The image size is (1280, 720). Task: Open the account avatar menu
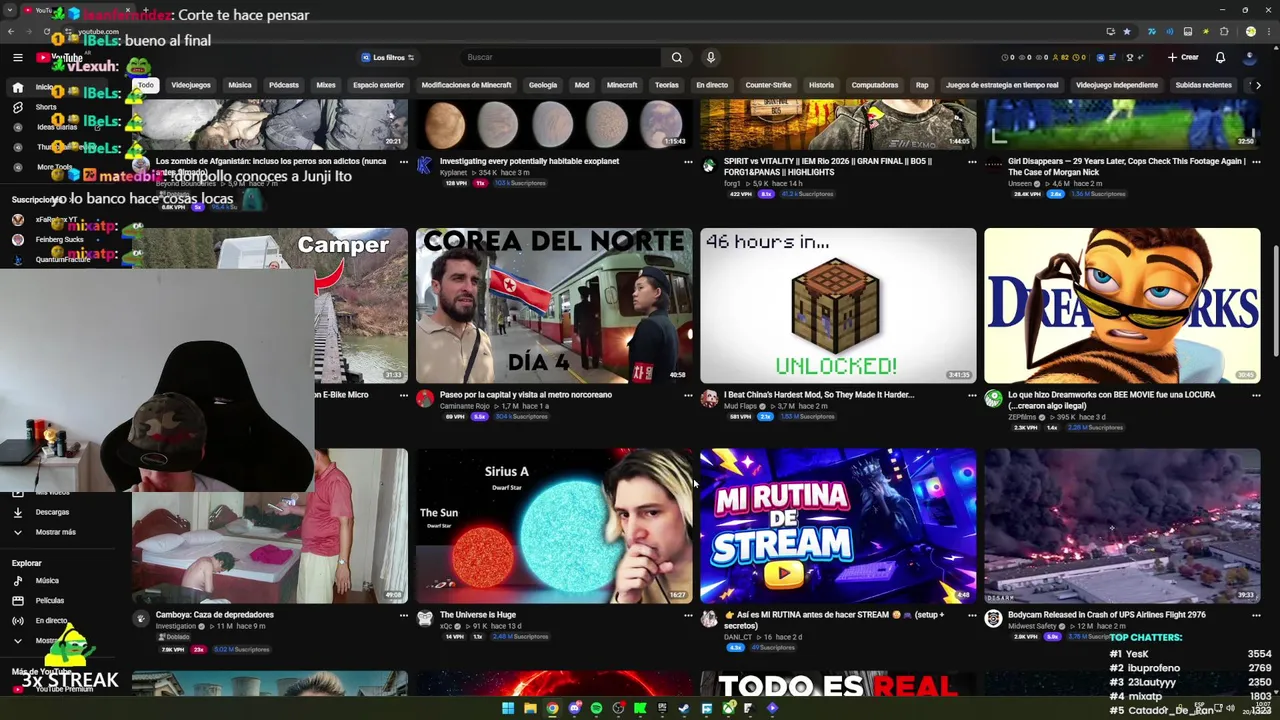tap(1250, 57)
